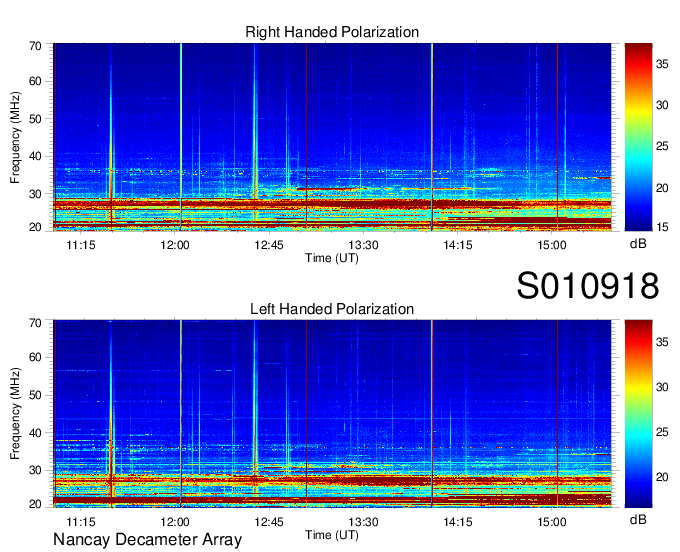Image resolution: width=680 pixels, height=552 pixels.
Task: Click 15:00 tick of Right Handed plot
Action: click(x=552, y=245)
